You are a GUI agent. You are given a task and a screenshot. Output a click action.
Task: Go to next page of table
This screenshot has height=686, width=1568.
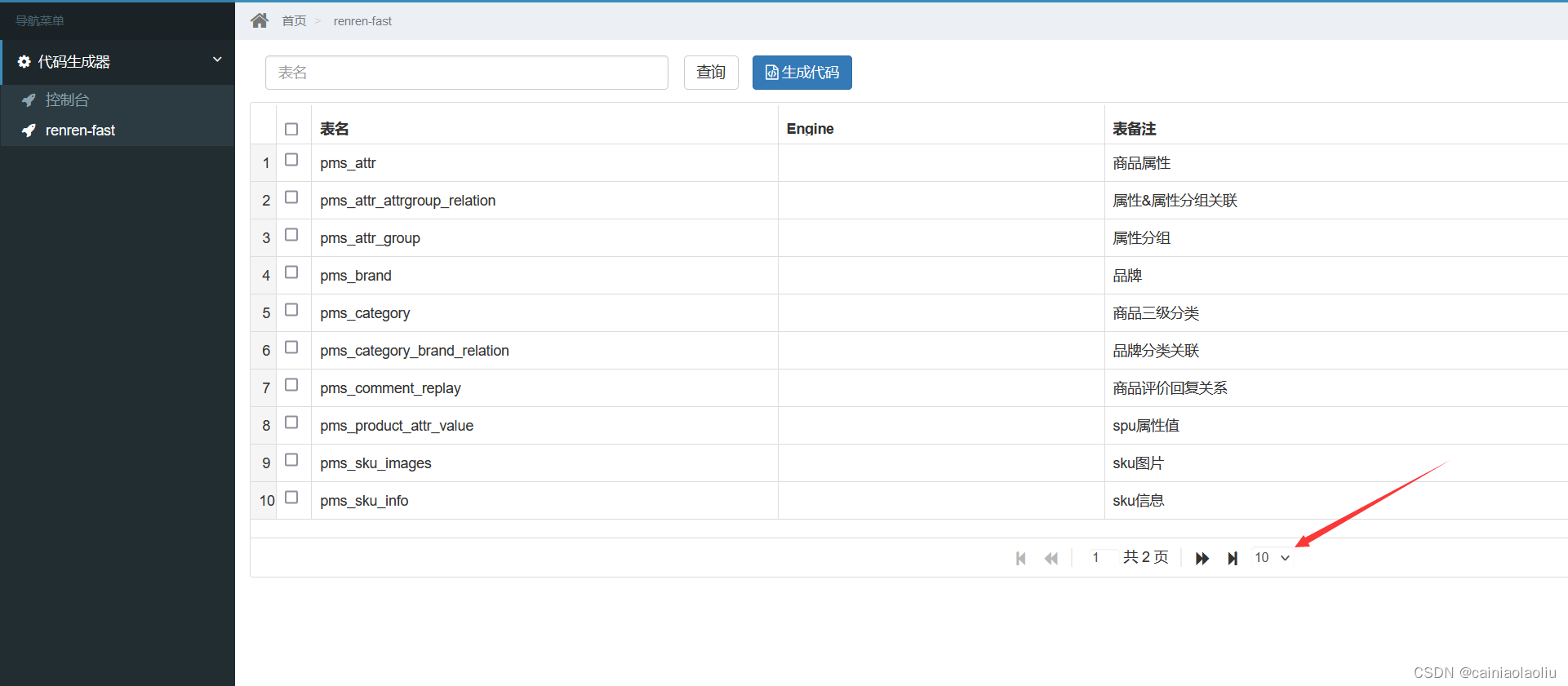pos(1202,558)
